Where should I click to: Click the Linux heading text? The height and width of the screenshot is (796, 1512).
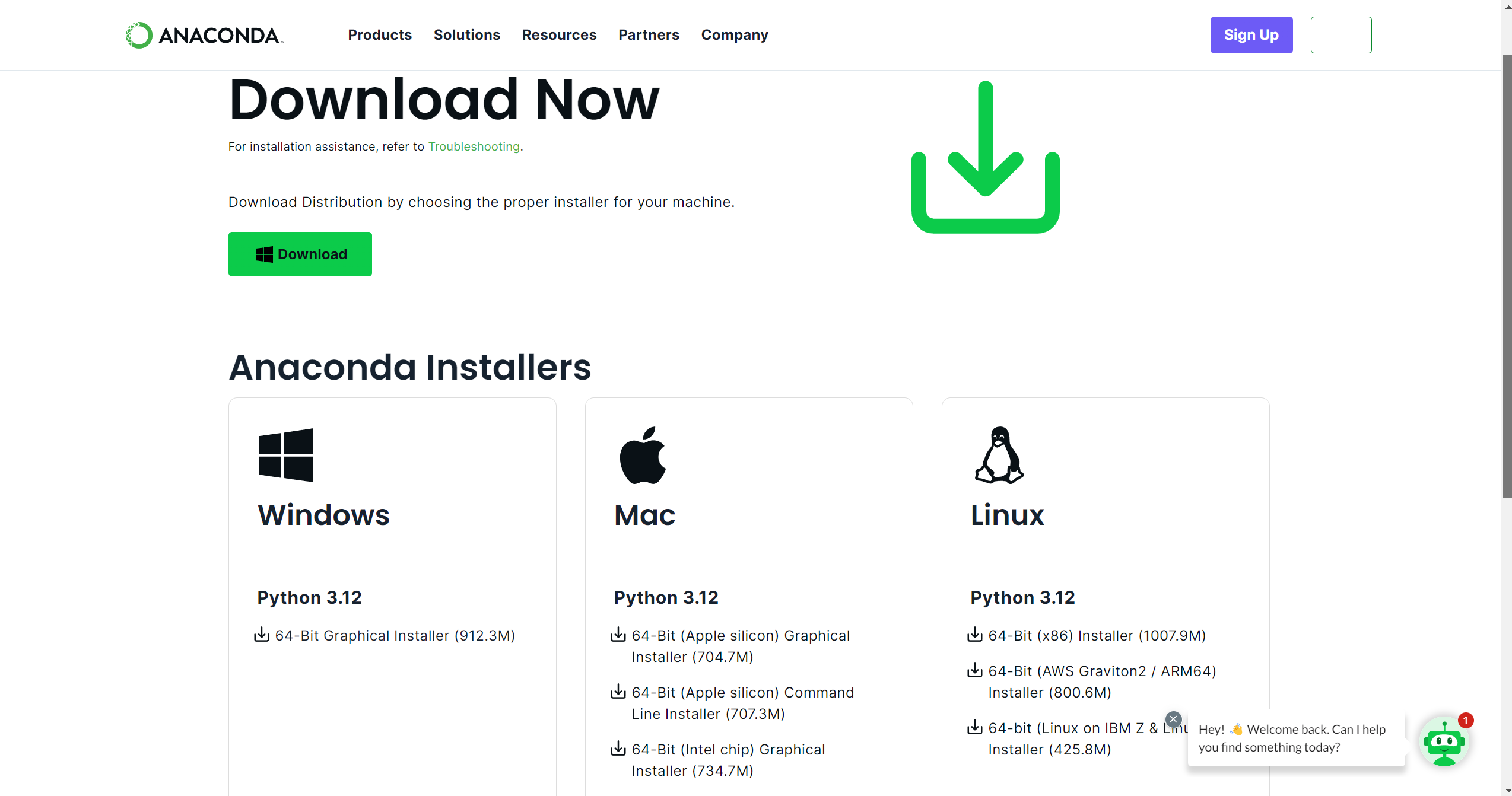click(1007, 515)
